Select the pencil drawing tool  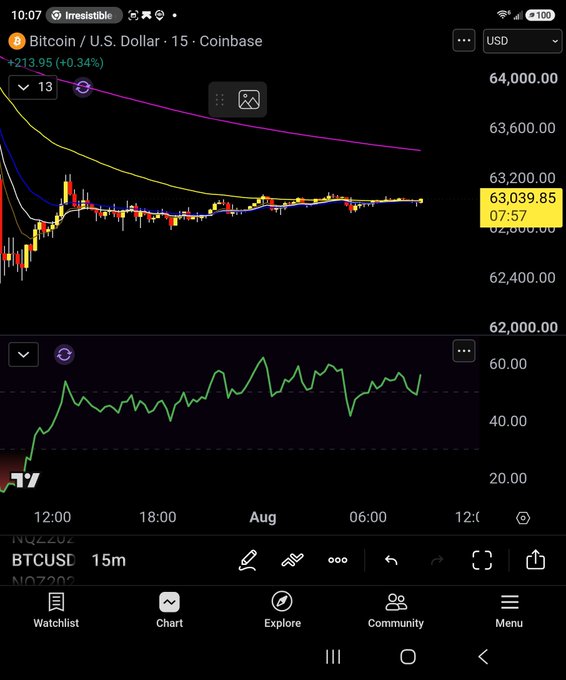(x=248, y=560)
